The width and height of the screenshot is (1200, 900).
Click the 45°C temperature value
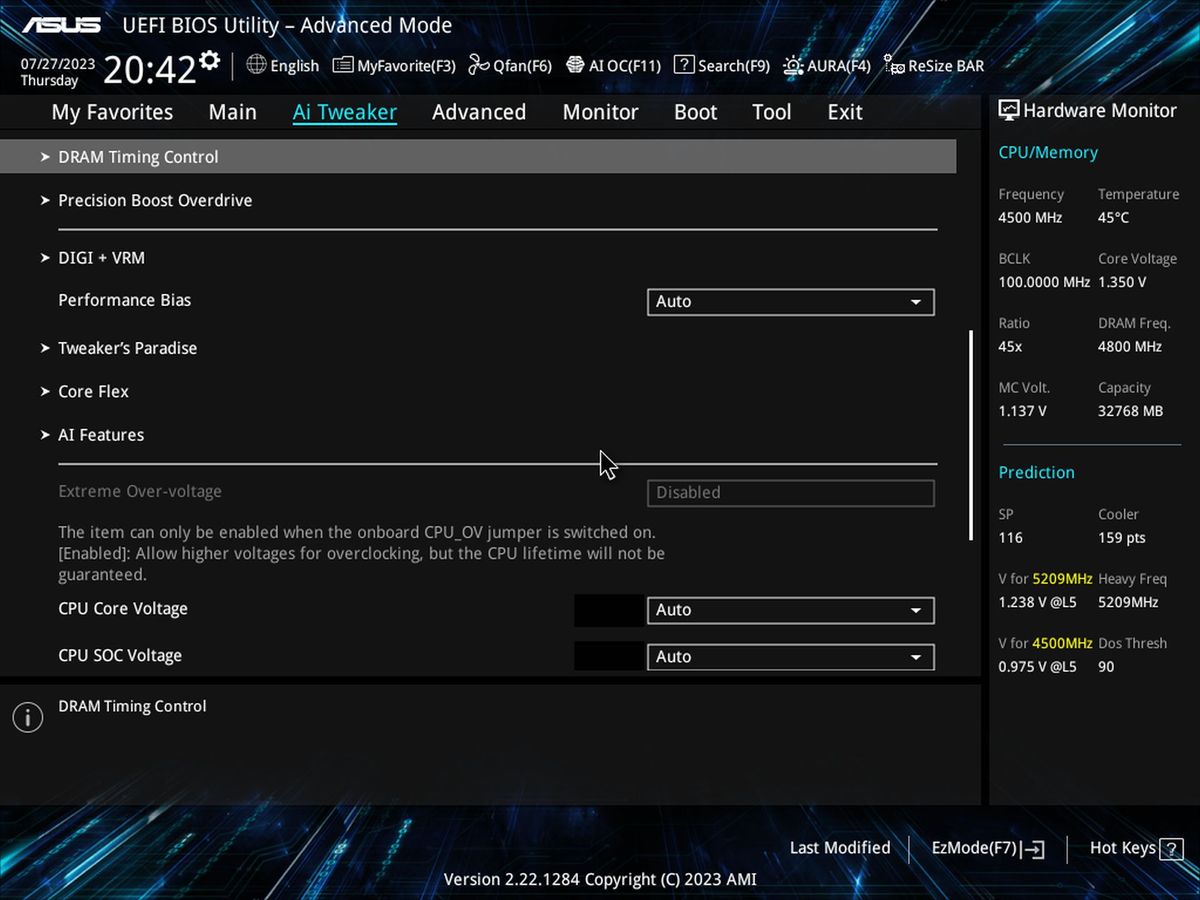click(x=1113, y=218)
